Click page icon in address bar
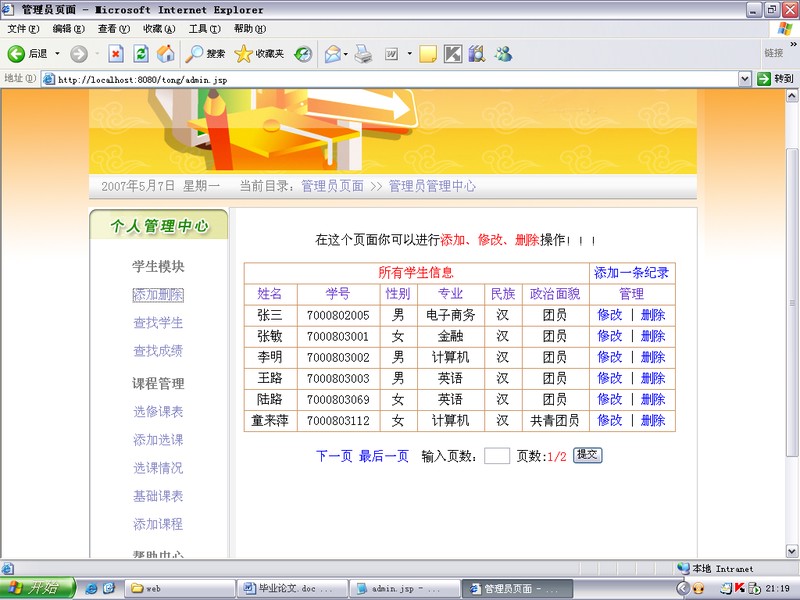 point(49,79)
